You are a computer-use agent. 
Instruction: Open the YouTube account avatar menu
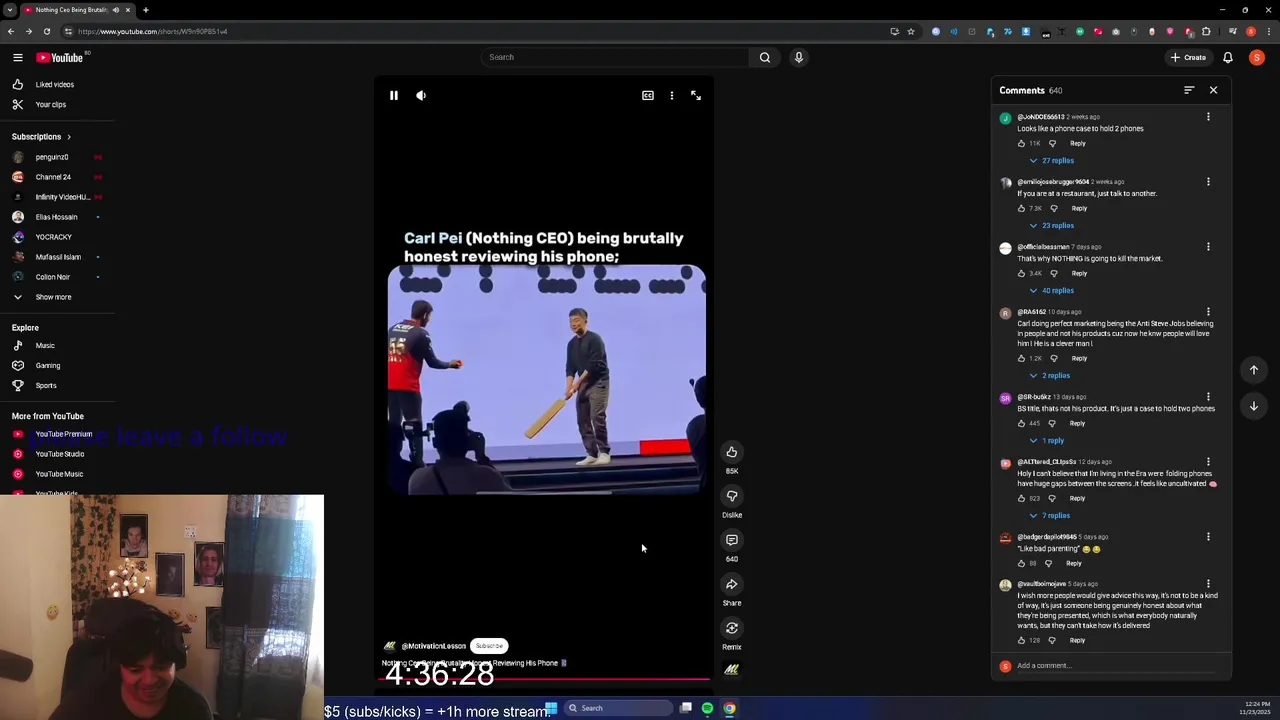pos(1257,58)
